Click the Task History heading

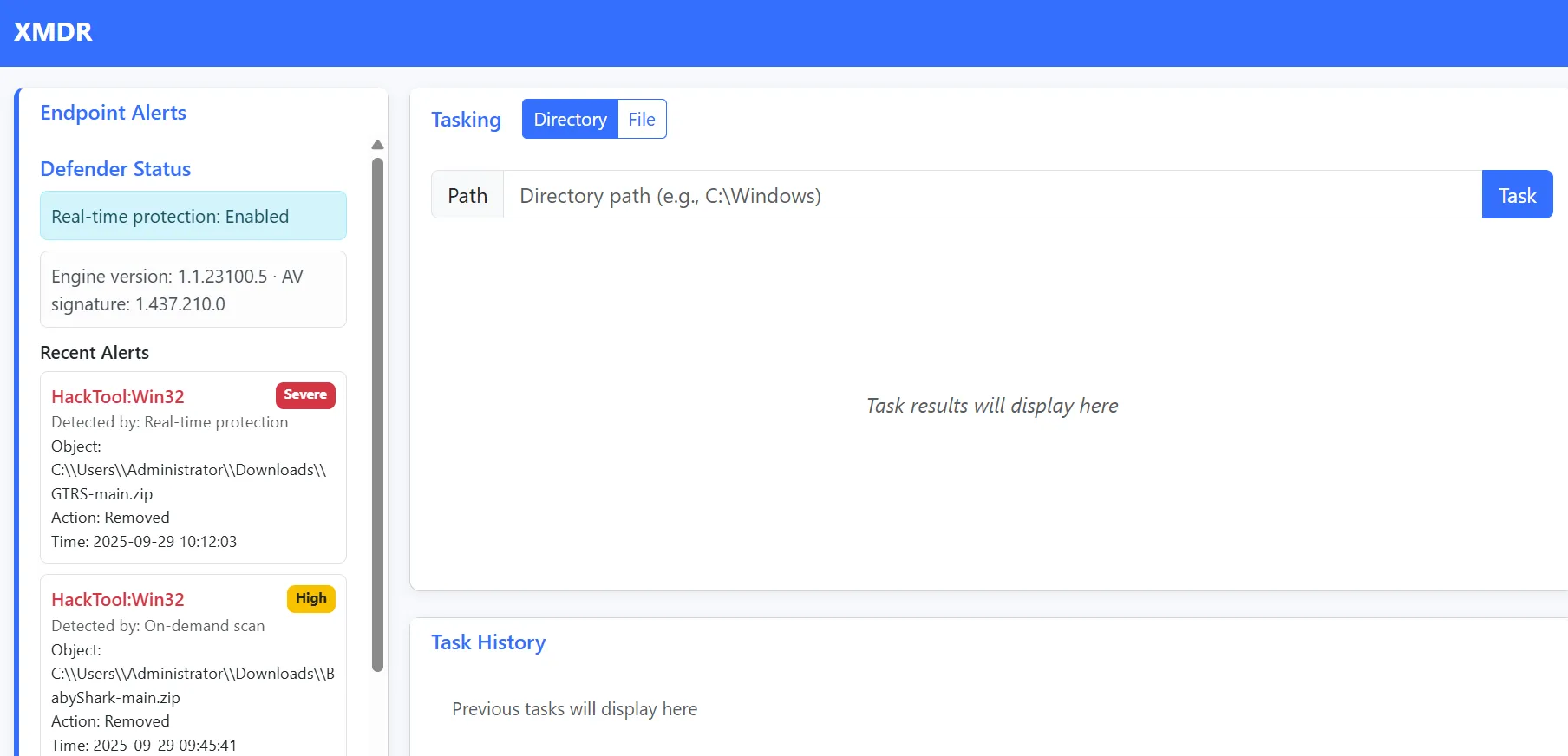click(x=488, y=642)
